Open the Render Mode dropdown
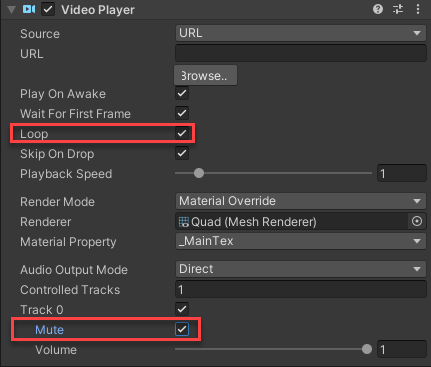 (x=301, y=201)
